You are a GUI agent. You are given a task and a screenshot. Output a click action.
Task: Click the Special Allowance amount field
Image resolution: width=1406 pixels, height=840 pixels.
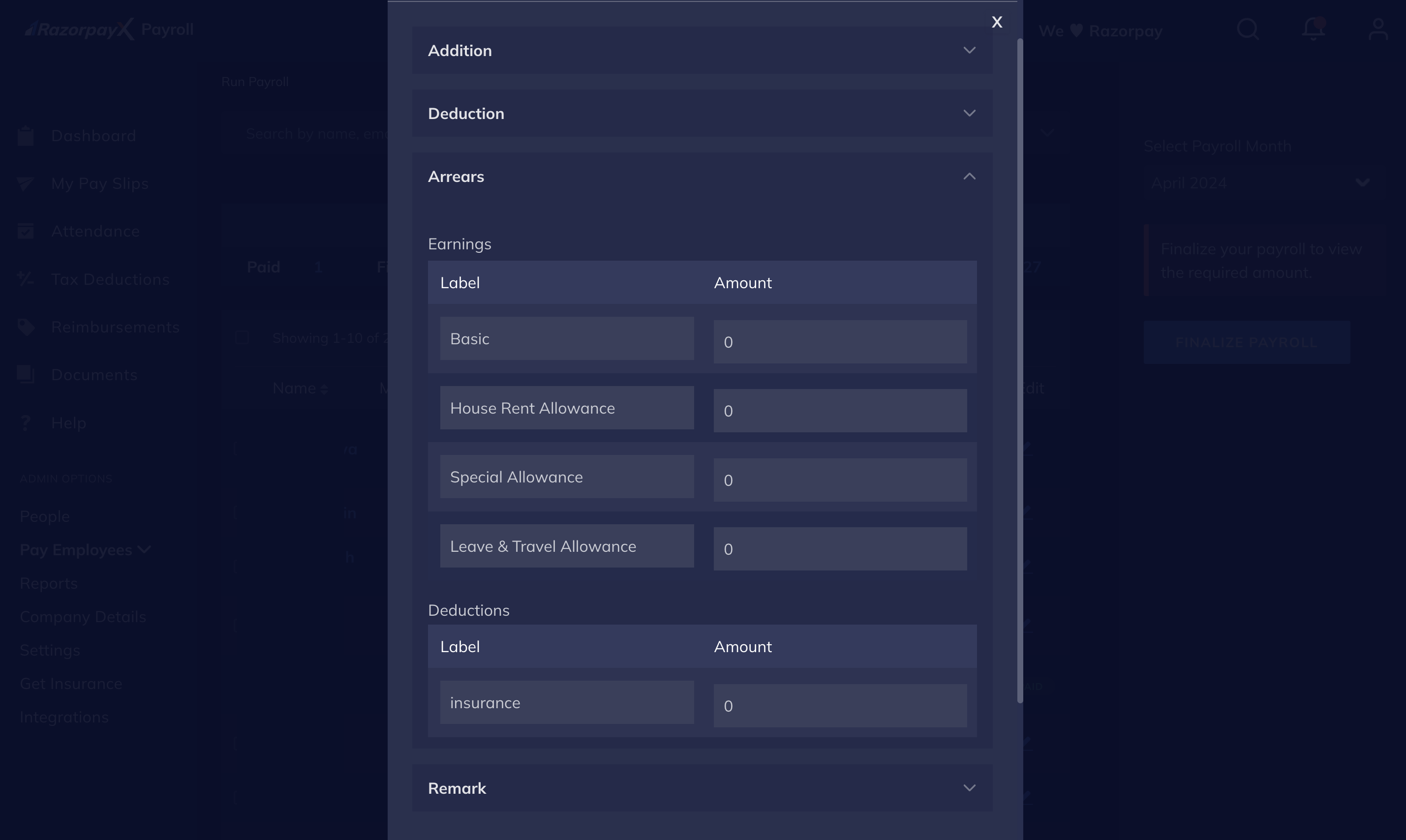pyautogui.click(x=840, y=480)
